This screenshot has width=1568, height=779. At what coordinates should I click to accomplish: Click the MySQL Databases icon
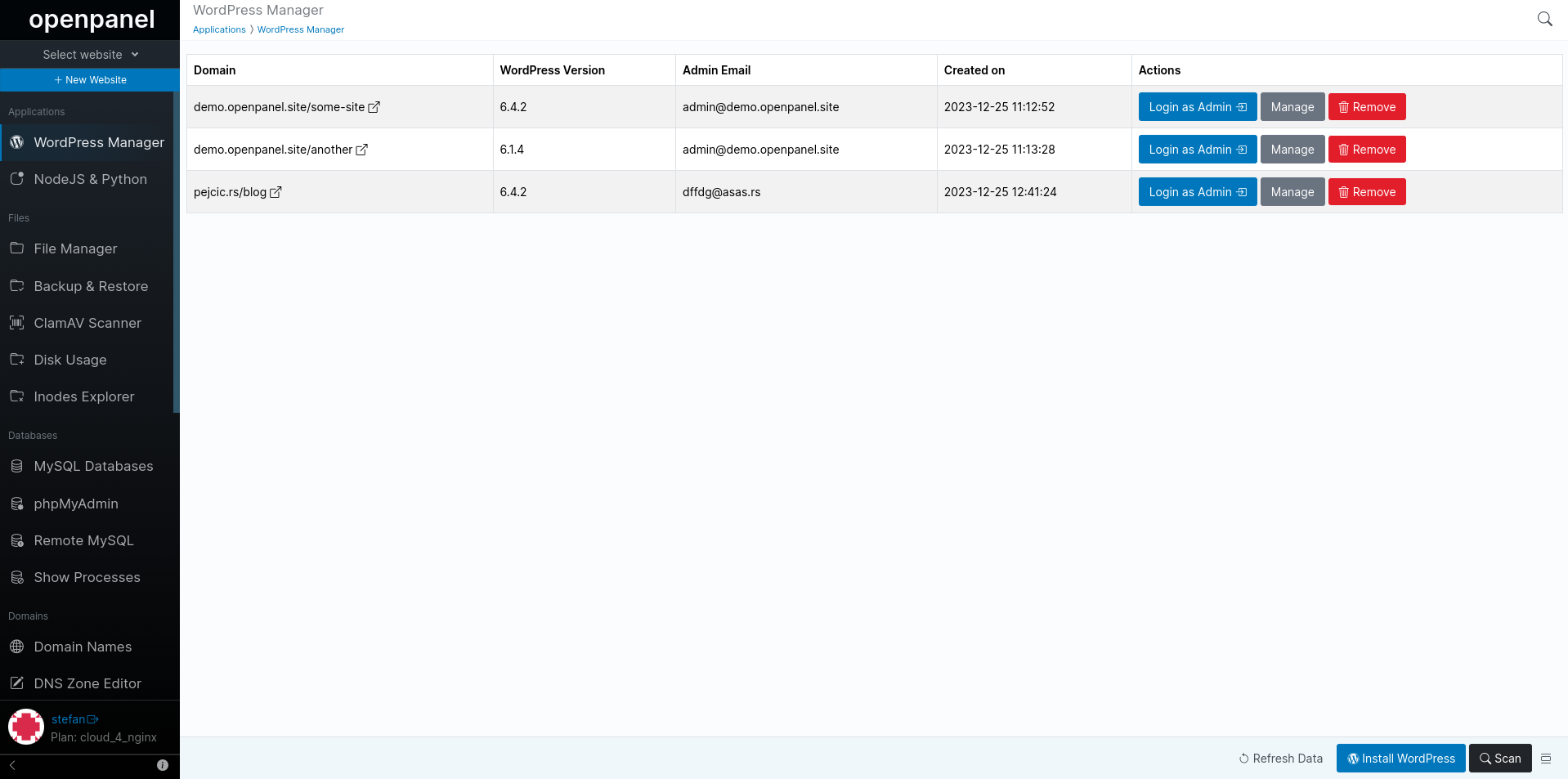point(16,466)
